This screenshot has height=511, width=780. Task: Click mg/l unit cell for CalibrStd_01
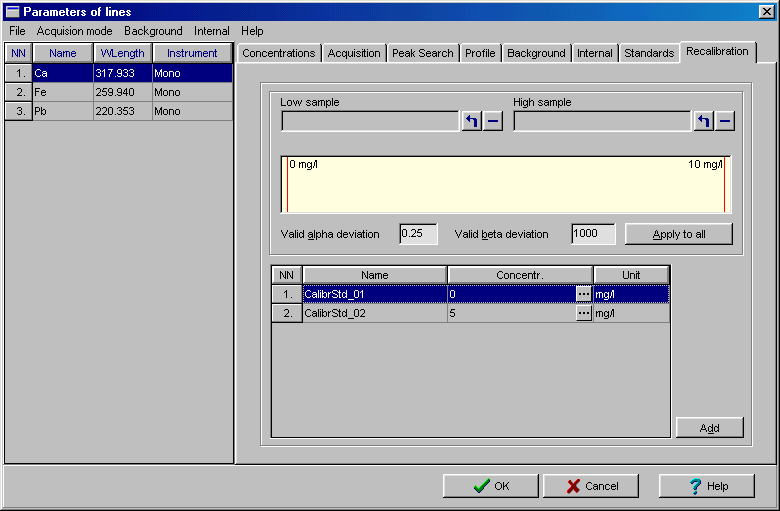coord(631,294)
